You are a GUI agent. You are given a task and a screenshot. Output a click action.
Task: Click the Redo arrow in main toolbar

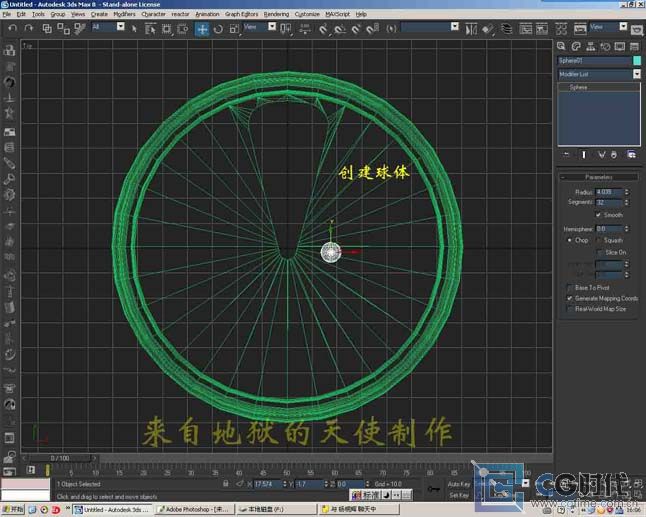click(x=28, y=28)
